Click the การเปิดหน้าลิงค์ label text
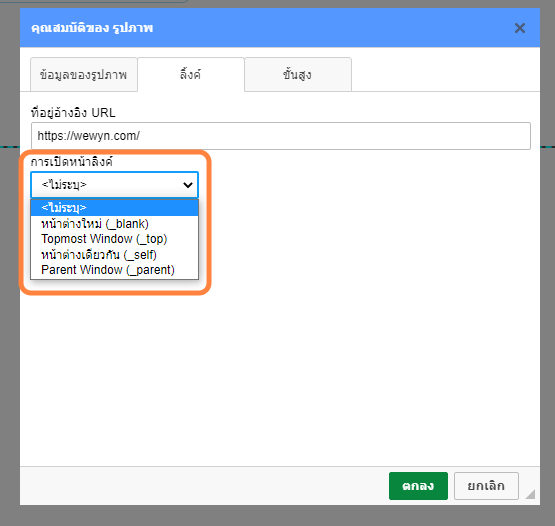Viewport: 555px width, 526px height. pos(71,162)
